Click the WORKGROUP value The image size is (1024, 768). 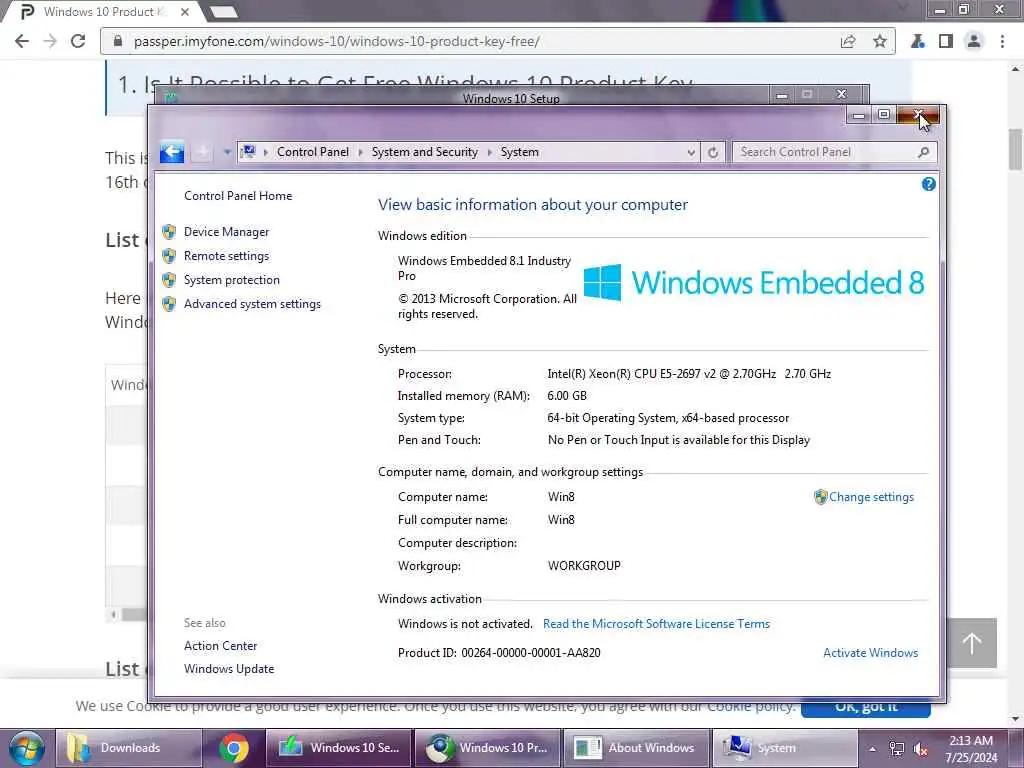(584, 566)
